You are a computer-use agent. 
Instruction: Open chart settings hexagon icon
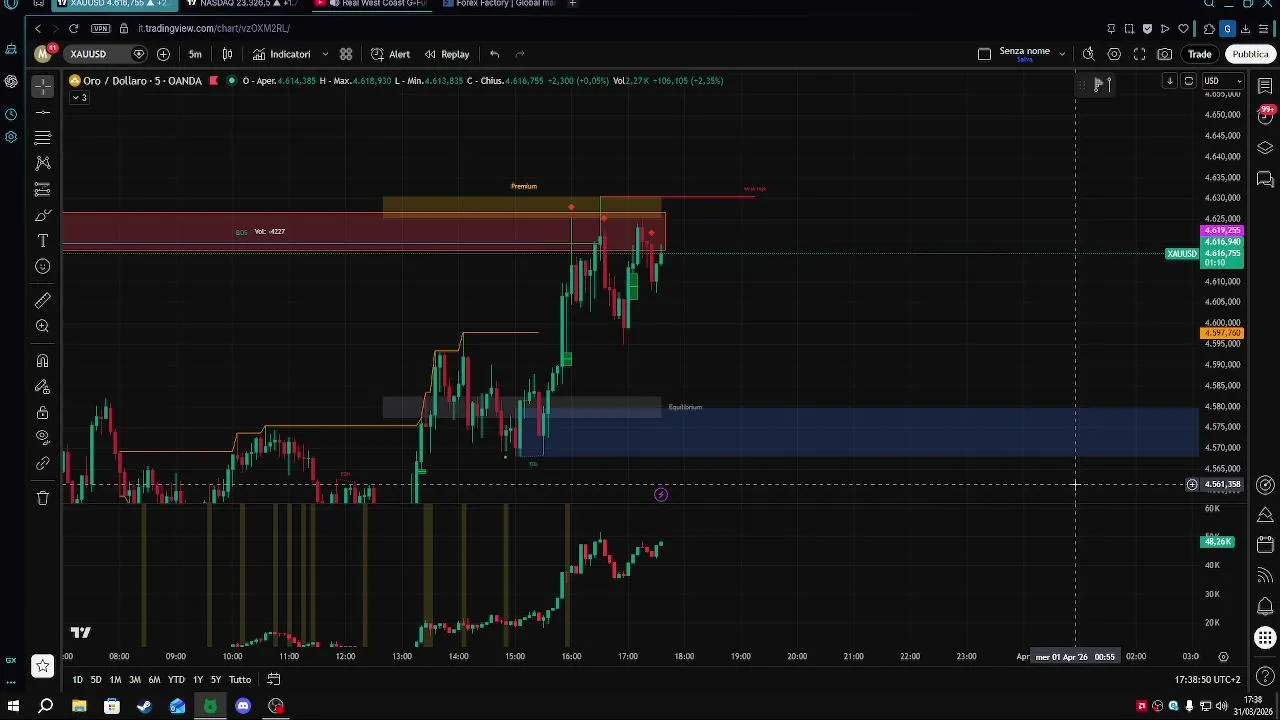pyautogui.click(x=1114, y=54)
